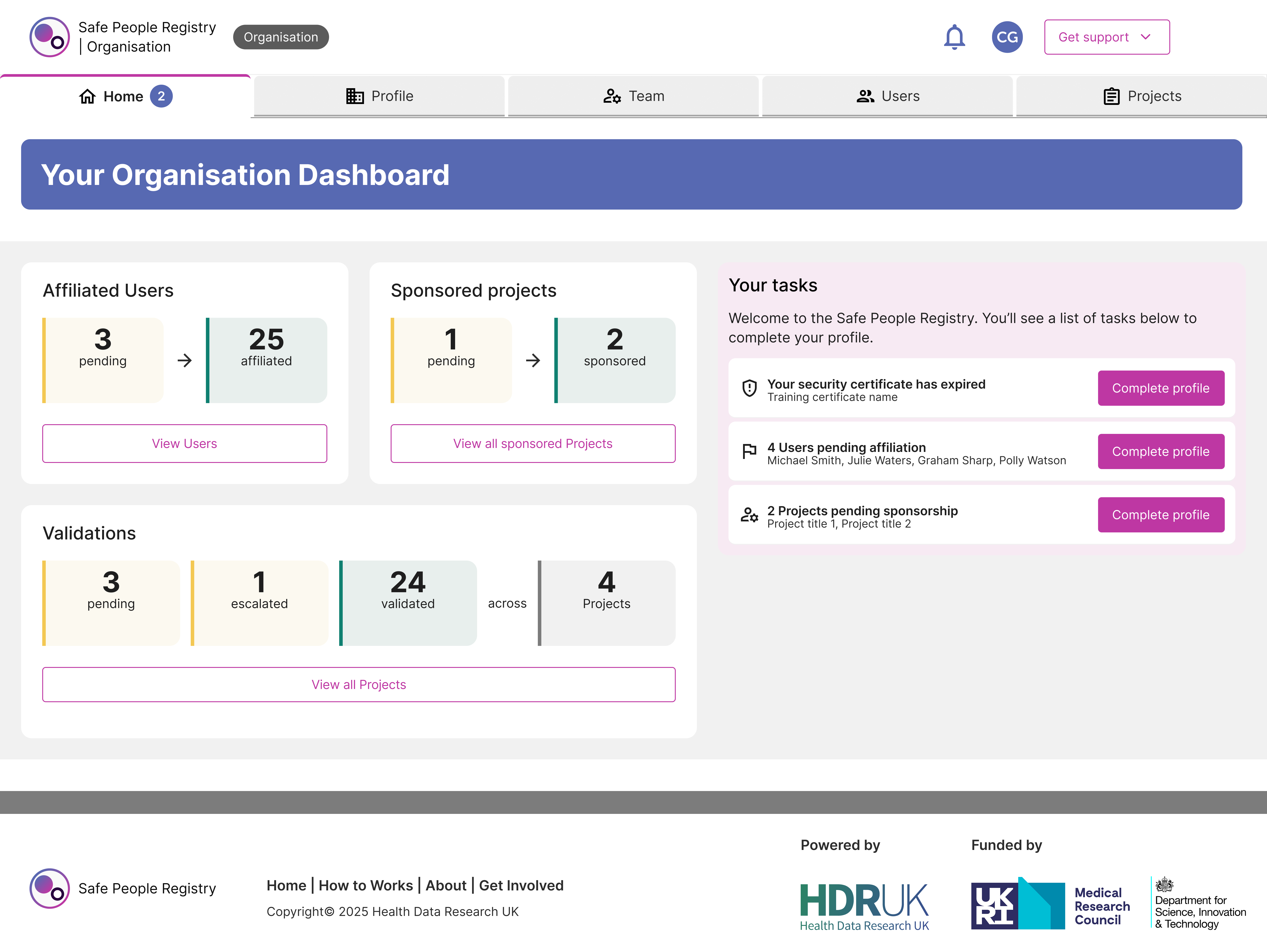
Task: Click the arrow between pending and affiliated users
Action: click(x=184, y=360)
